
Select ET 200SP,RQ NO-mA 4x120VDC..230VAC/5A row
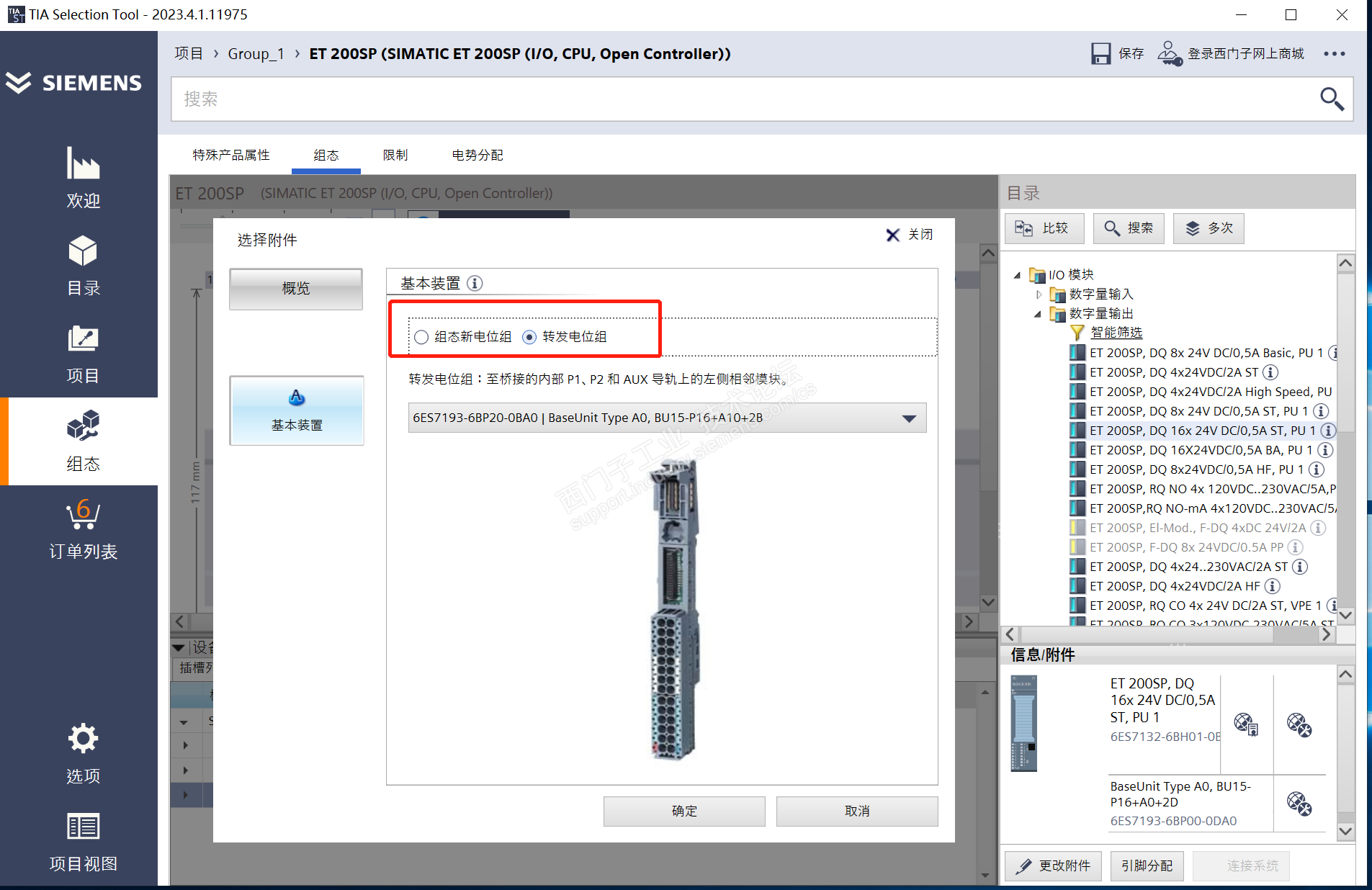tap(1213, 508)
